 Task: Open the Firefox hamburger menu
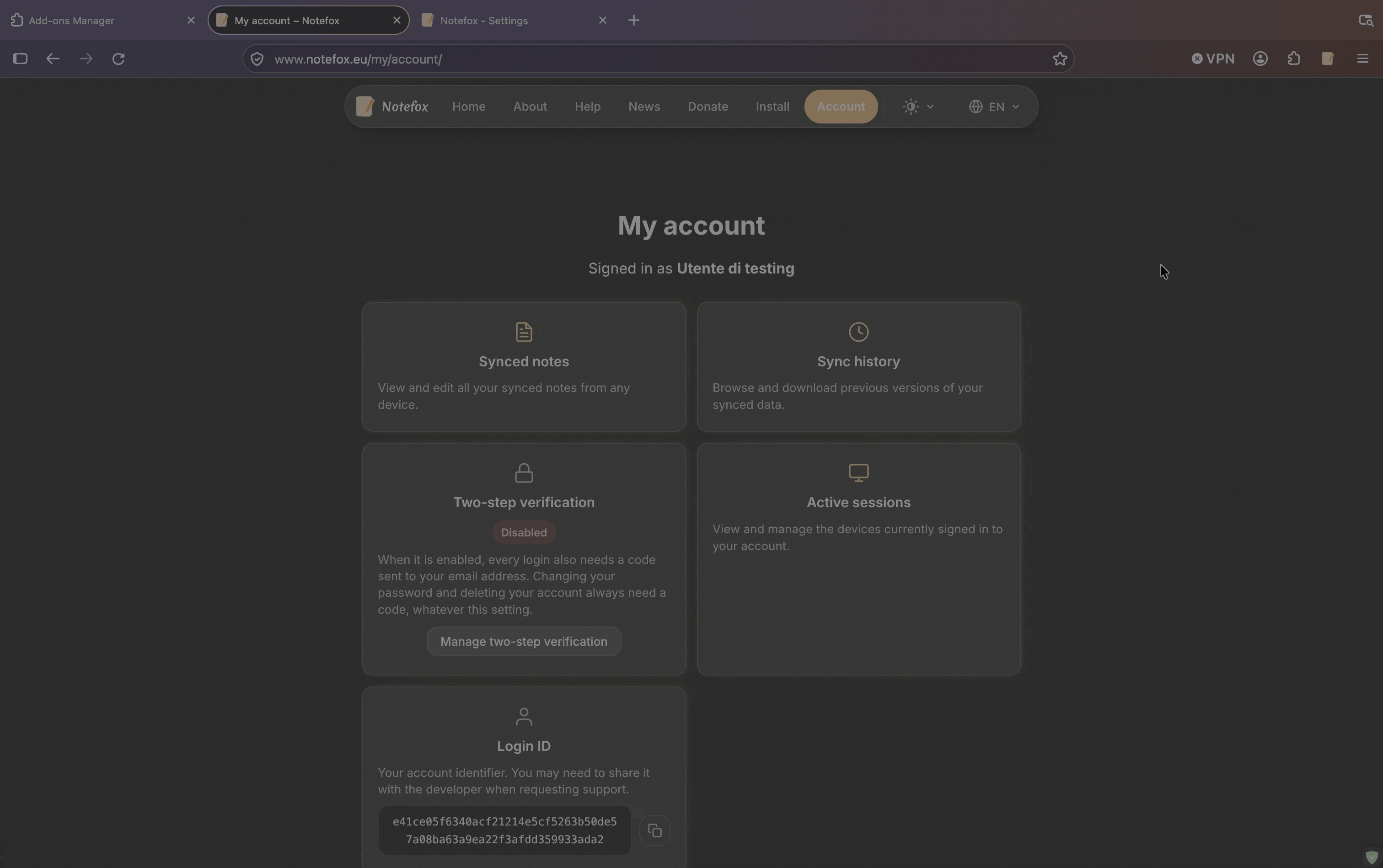tap(1362, 59)
